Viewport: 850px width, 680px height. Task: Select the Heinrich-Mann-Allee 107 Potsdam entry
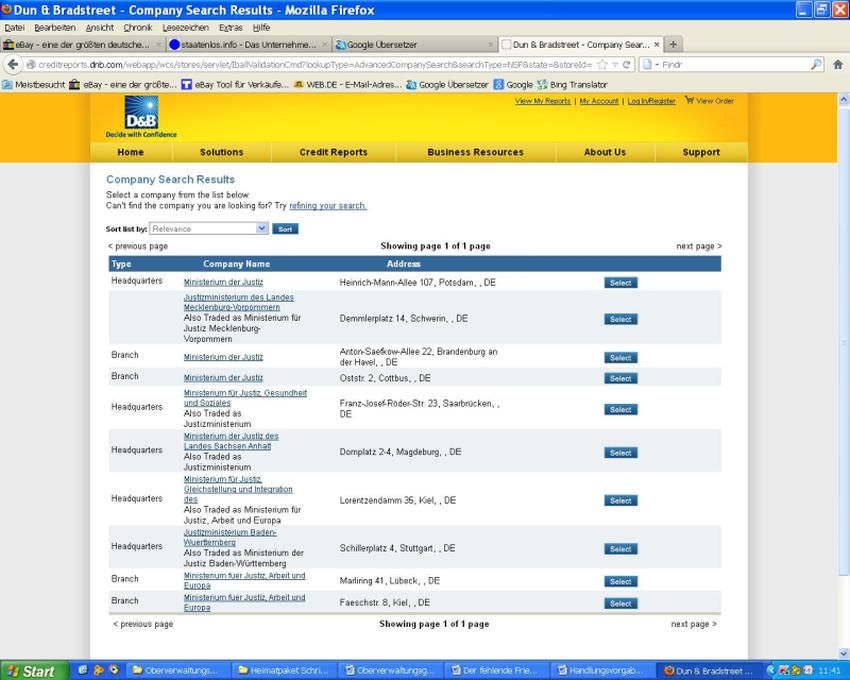(621, 283)
